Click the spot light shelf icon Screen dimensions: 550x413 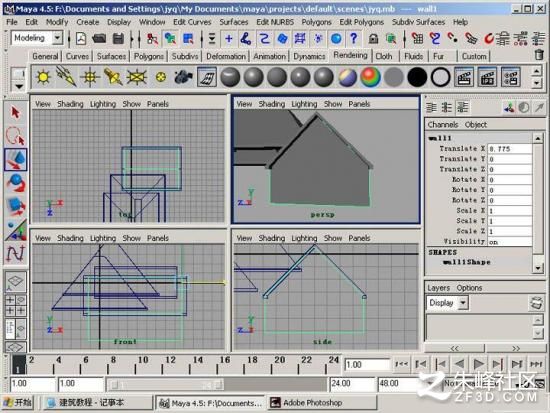pyautogui.click(x=113, y=76)
